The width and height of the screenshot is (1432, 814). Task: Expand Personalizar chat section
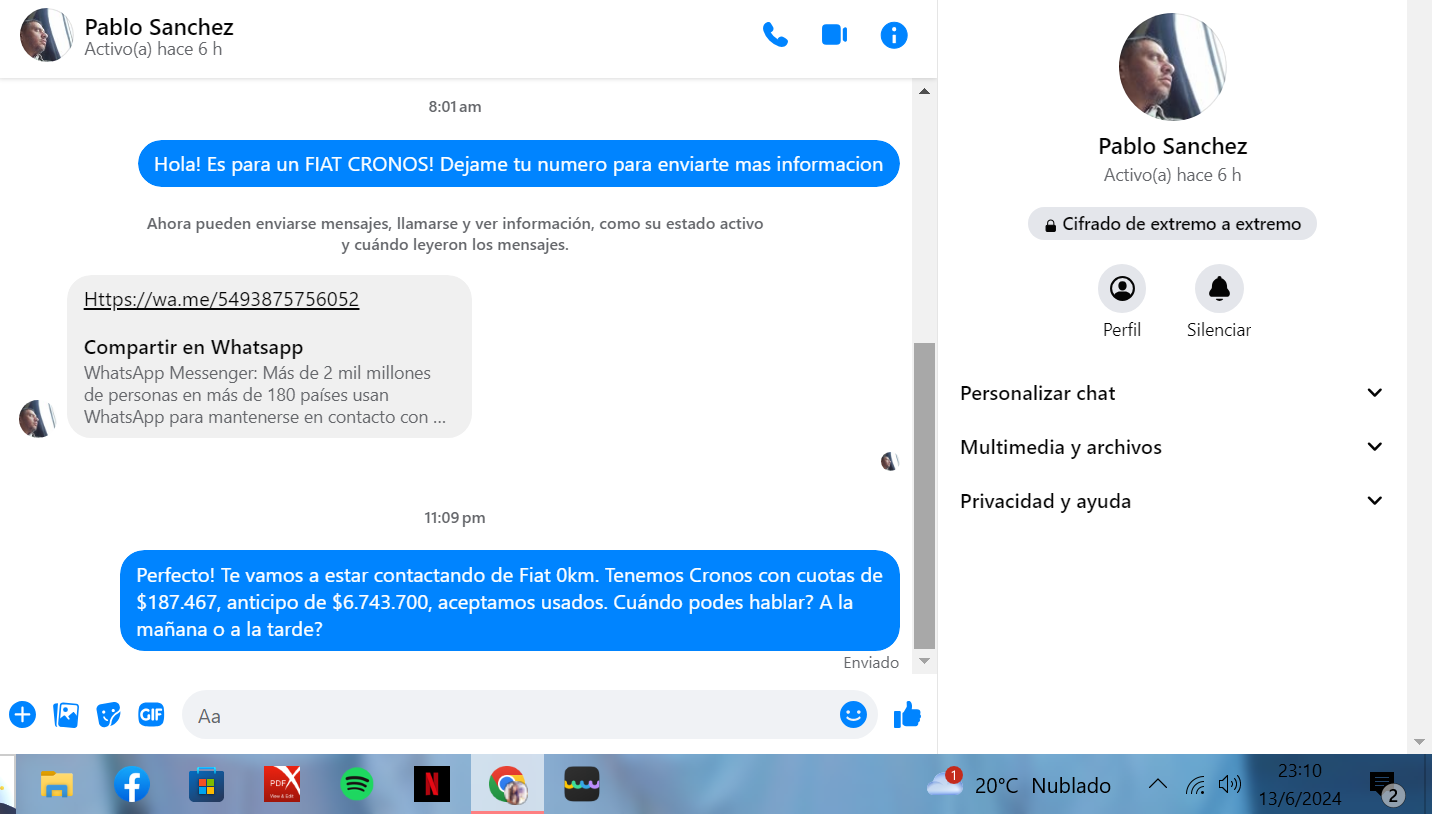[x=1171, y=393]
